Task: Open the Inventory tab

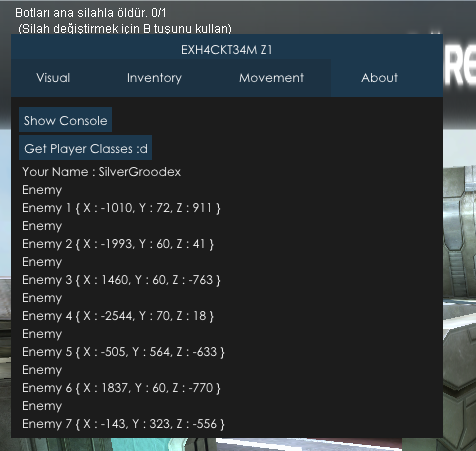Action: pos(154,78)
